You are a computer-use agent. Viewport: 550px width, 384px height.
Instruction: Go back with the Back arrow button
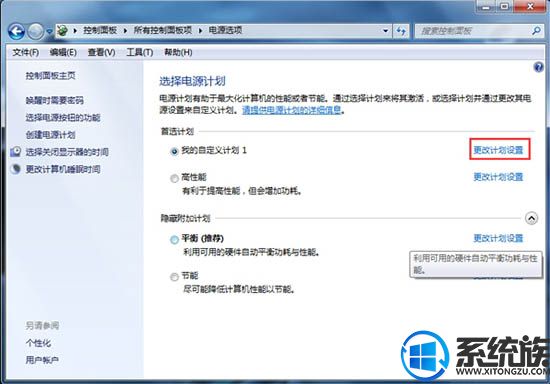16,32
